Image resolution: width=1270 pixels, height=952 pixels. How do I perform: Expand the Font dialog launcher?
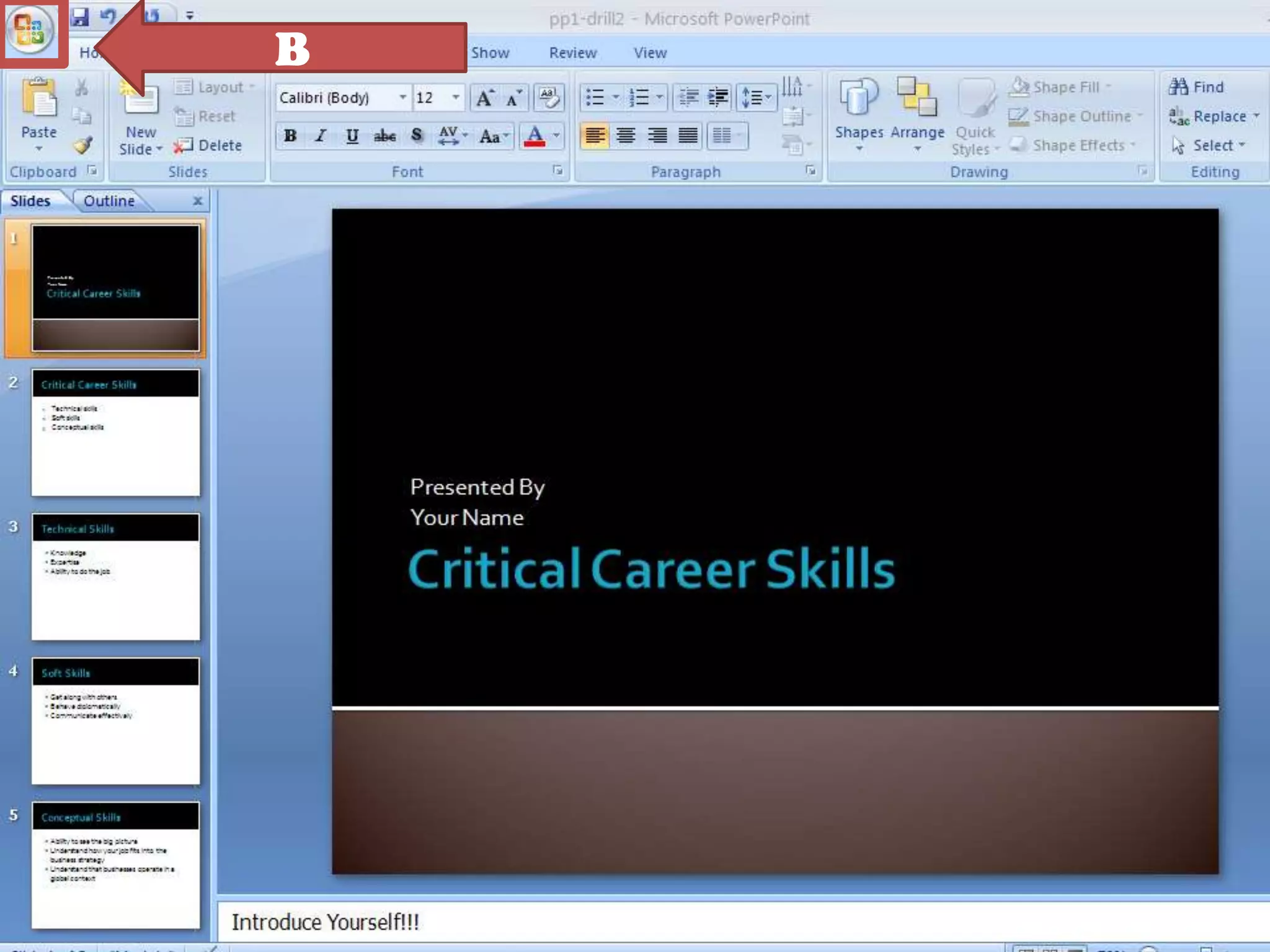point(557,170)
